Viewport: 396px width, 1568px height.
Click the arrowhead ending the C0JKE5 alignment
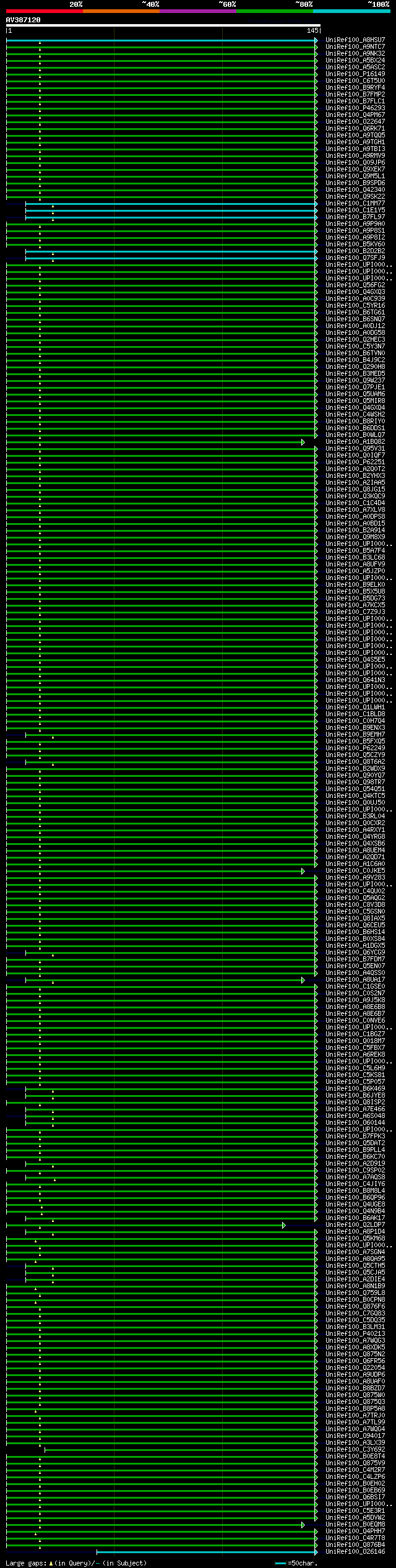303,871
